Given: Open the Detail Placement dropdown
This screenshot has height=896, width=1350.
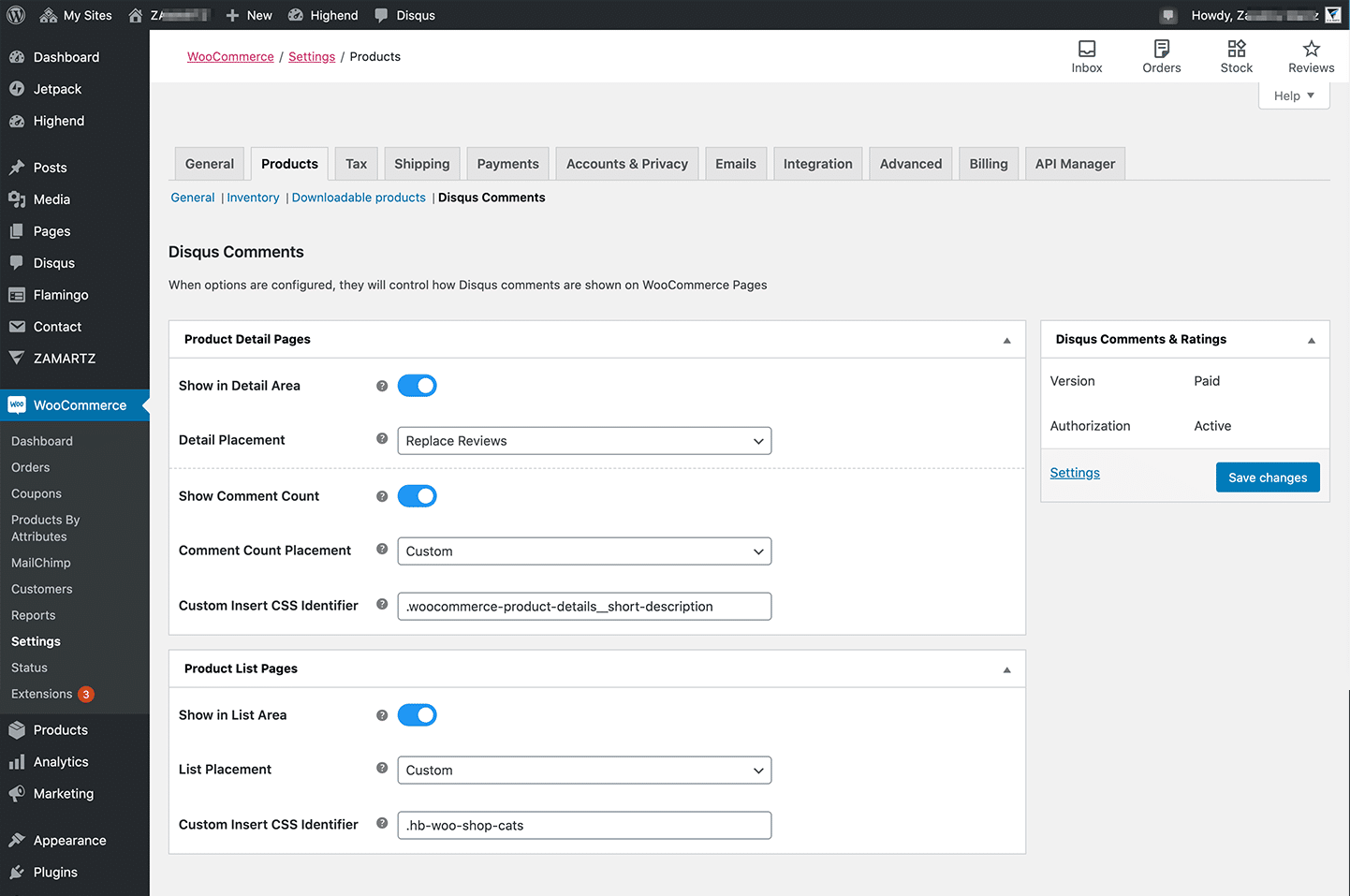Looking at the screenshot, I should coord(583,440).
